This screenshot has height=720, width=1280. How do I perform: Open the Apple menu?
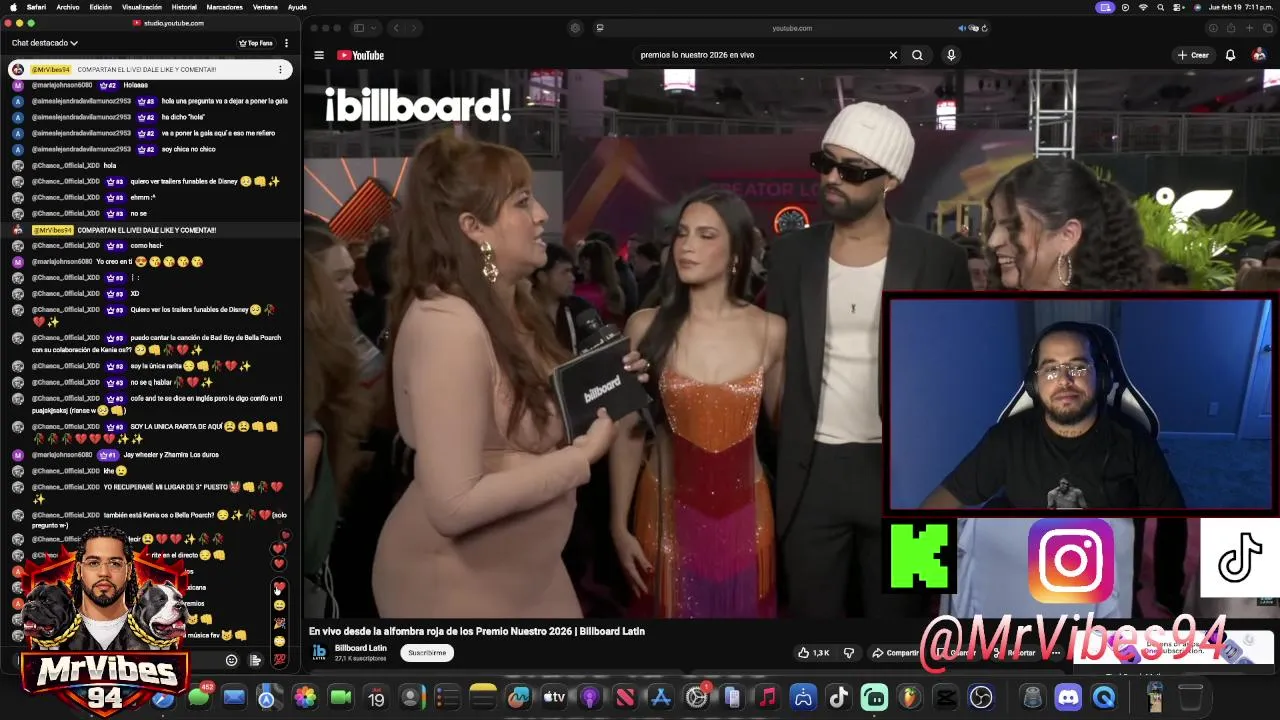[x=12, y=7]
